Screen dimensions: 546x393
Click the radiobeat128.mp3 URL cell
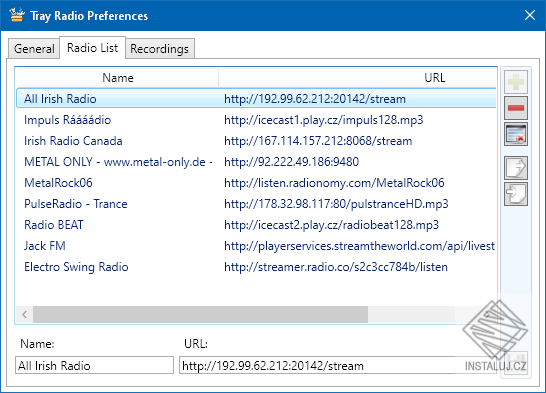[331, 225]
